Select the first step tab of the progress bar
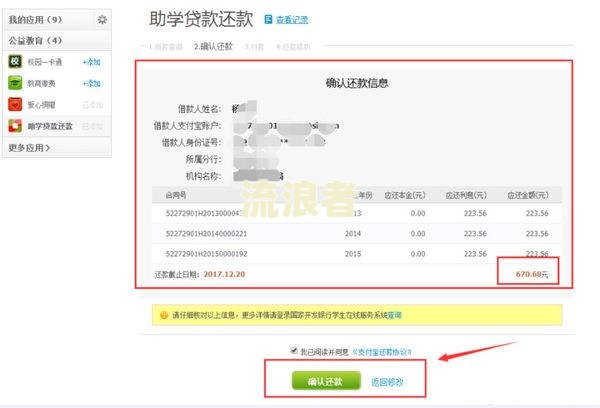This screenshot has height=408, width=600. [x=165, y=47]
